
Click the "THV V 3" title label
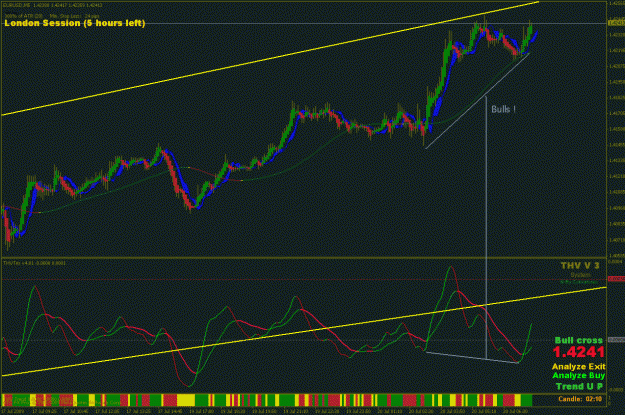coord(580,266)
